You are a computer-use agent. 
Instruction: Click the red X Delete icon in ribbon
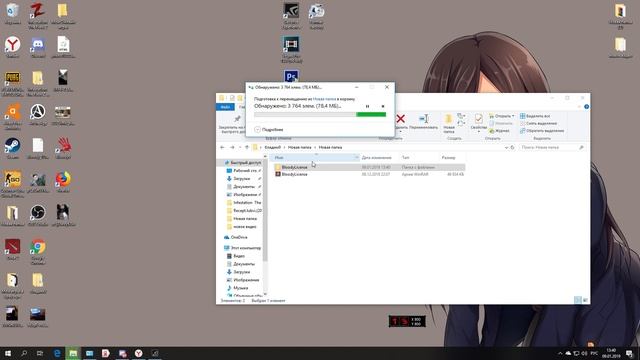point(400,119)
